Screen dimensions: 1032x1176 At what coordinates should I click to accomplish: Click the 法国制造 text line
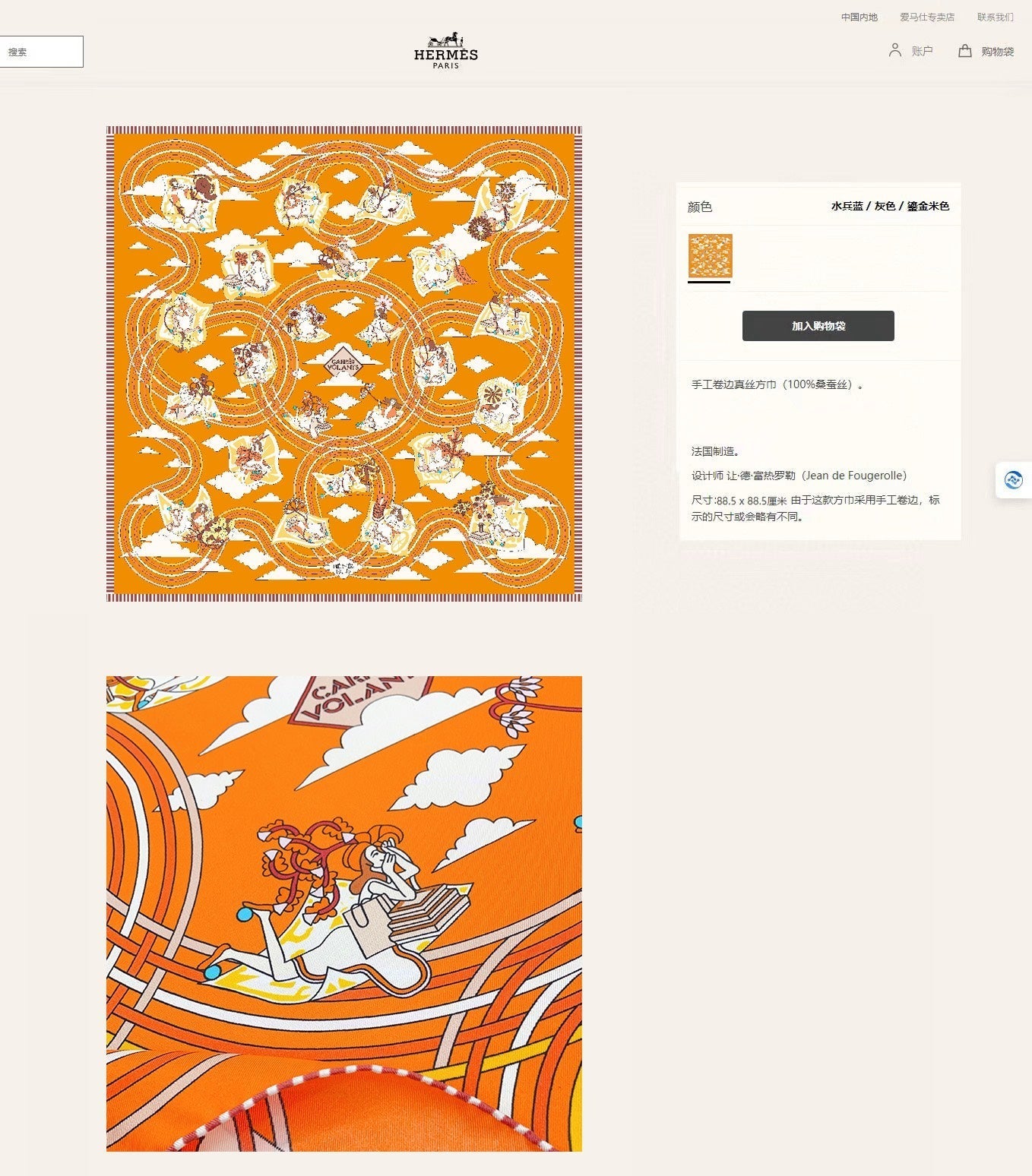point(715,451)
